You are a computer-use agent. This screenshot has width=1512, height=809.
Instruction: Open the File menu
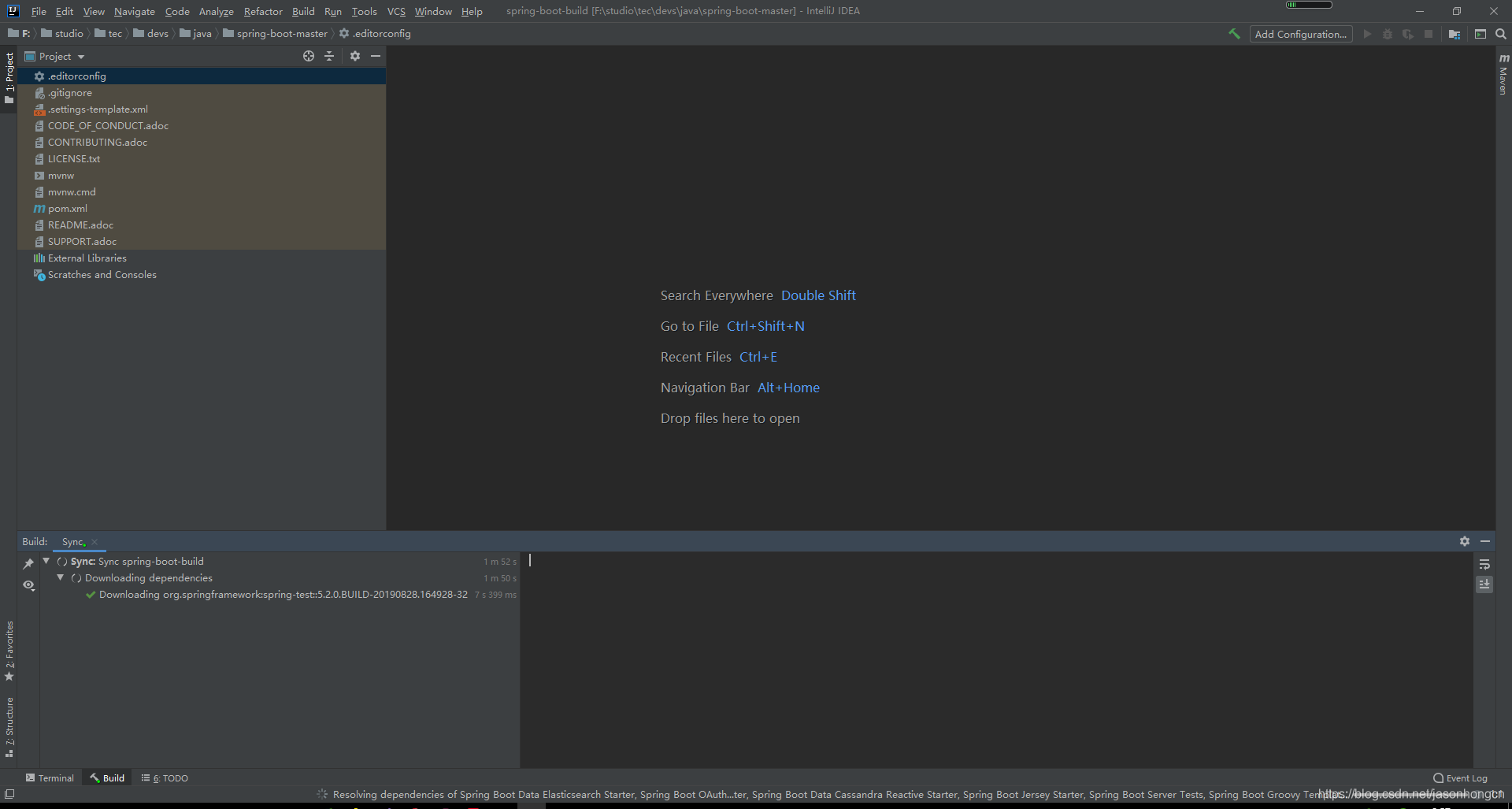[x=39, y=11]
